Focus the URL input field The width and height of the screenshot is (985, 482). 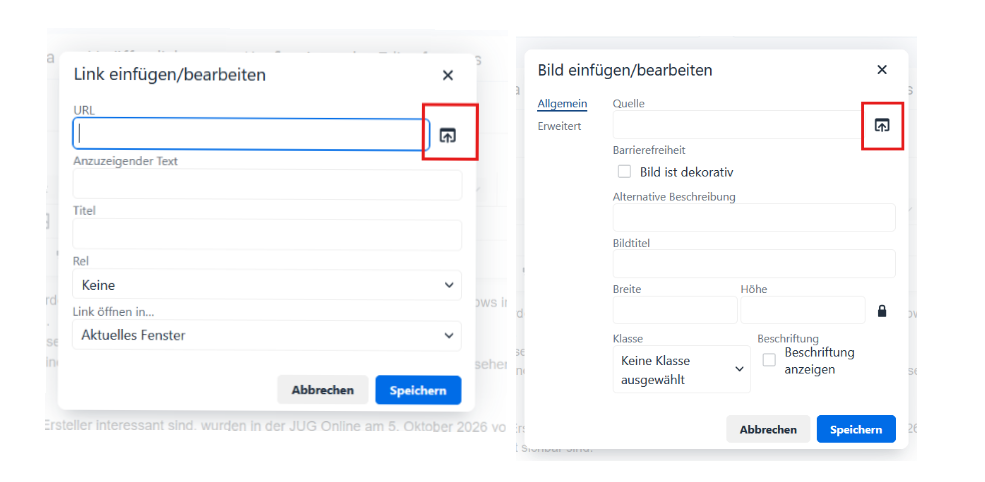pos(251,134)
